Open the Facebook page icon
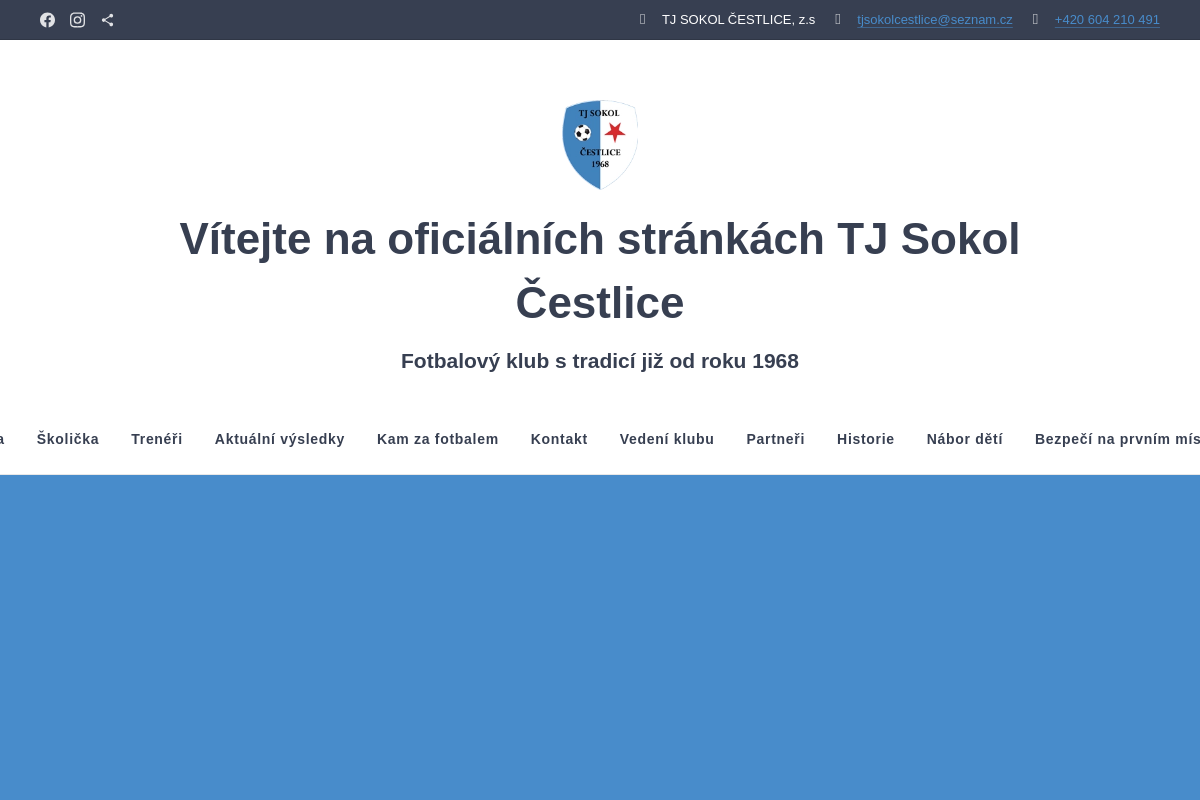This screenshot has height=800, width=1200. [47, 20]
